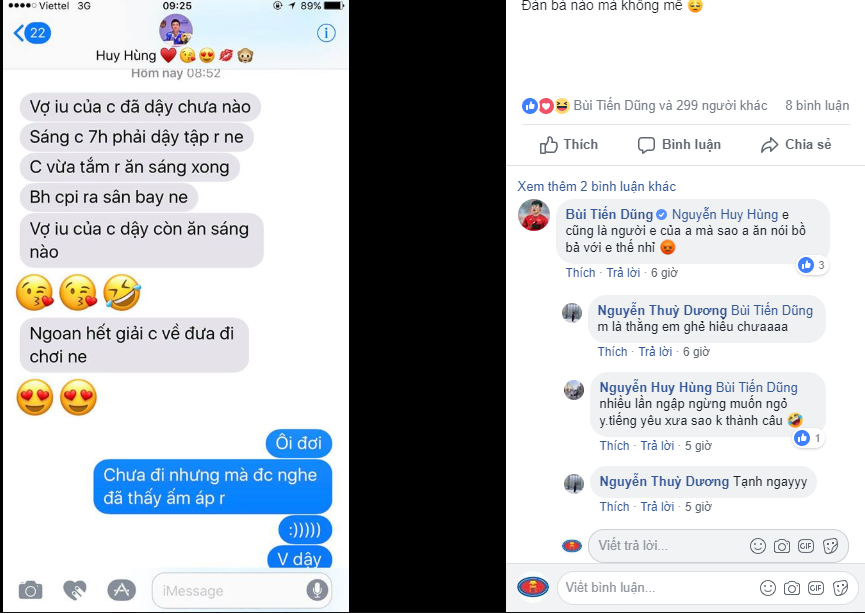Tap the microphone icon in iMessage field

click(317, 590)
